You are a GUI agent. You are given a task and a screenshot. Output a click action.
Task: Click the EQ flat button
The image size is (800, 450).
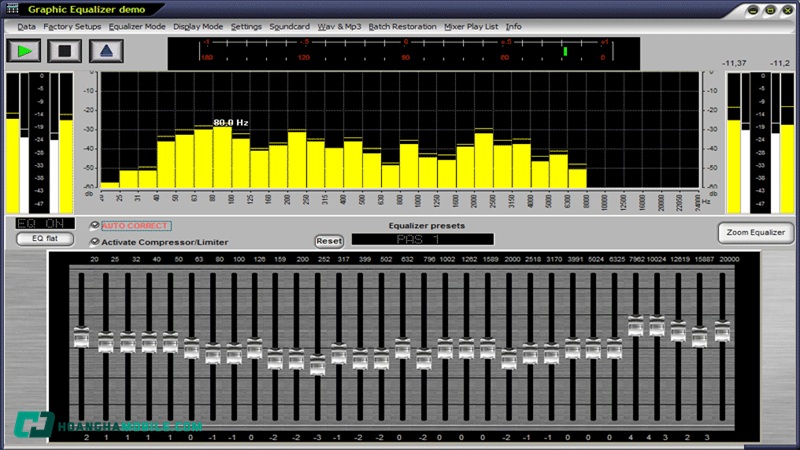click(x=45, y=239)
